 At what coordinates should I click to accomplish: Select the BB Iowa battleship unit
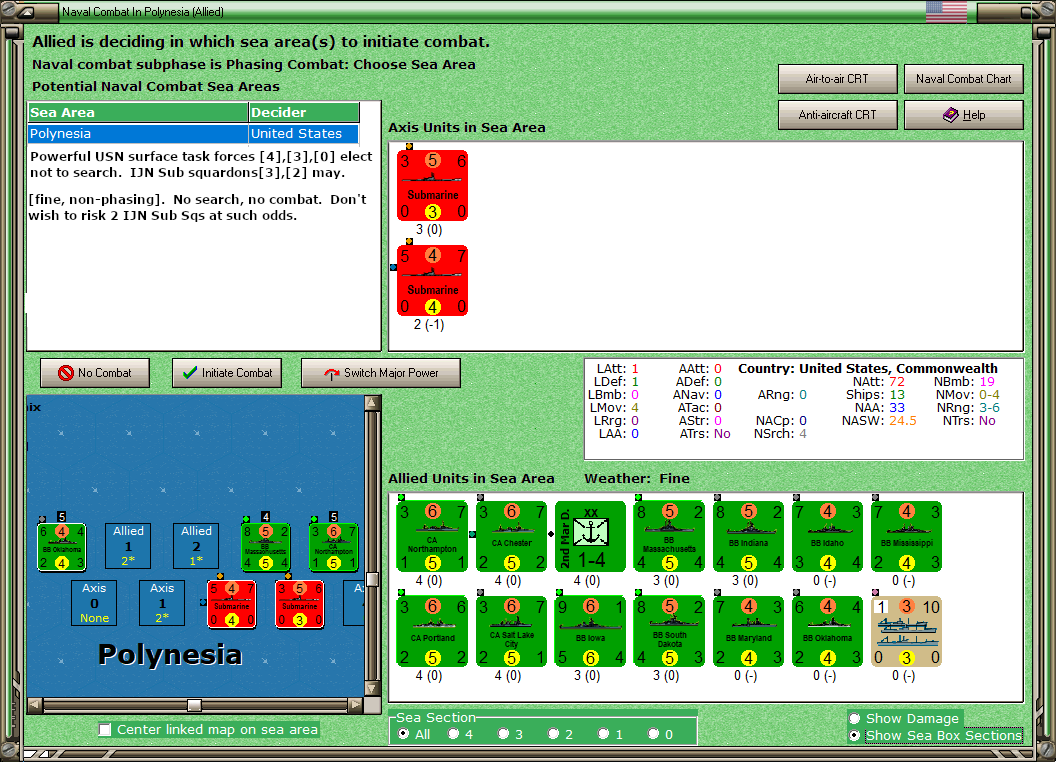tap(591, 631)
